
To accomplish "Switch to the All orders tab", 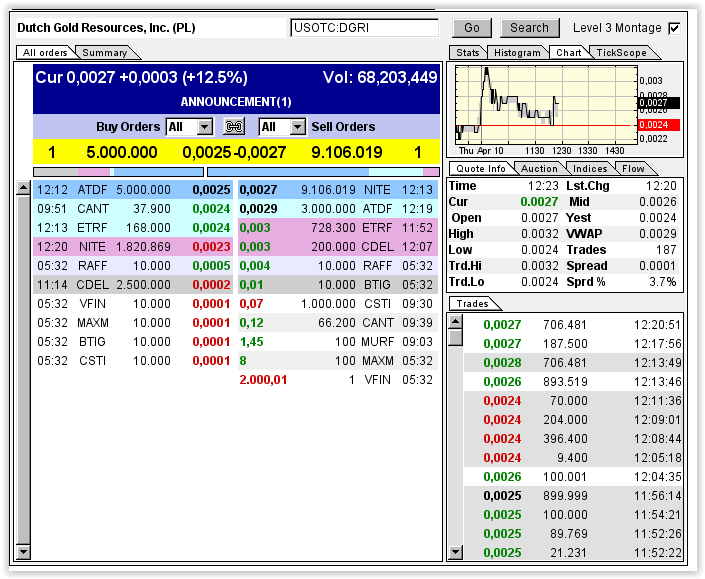I will click(45, 53).
